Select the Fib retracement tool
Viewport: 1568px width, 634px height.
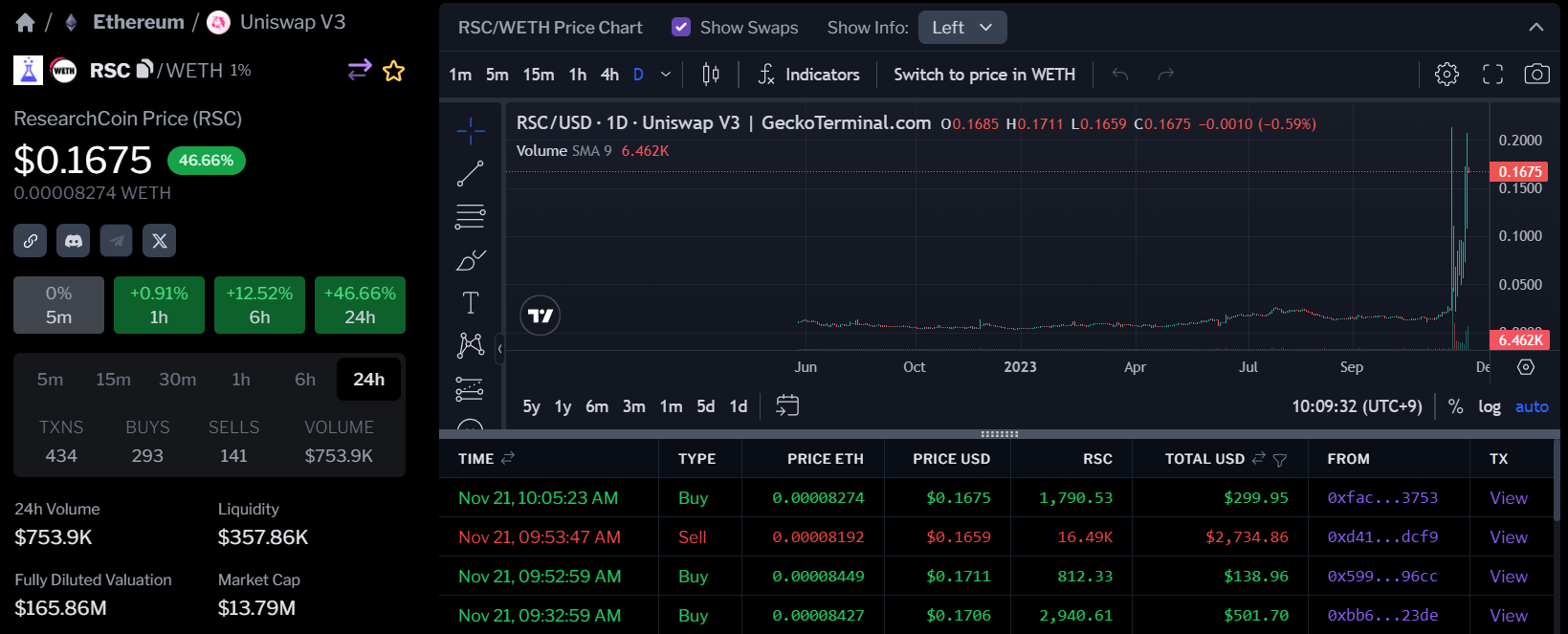pyautogui.click(x=470, y=217)
